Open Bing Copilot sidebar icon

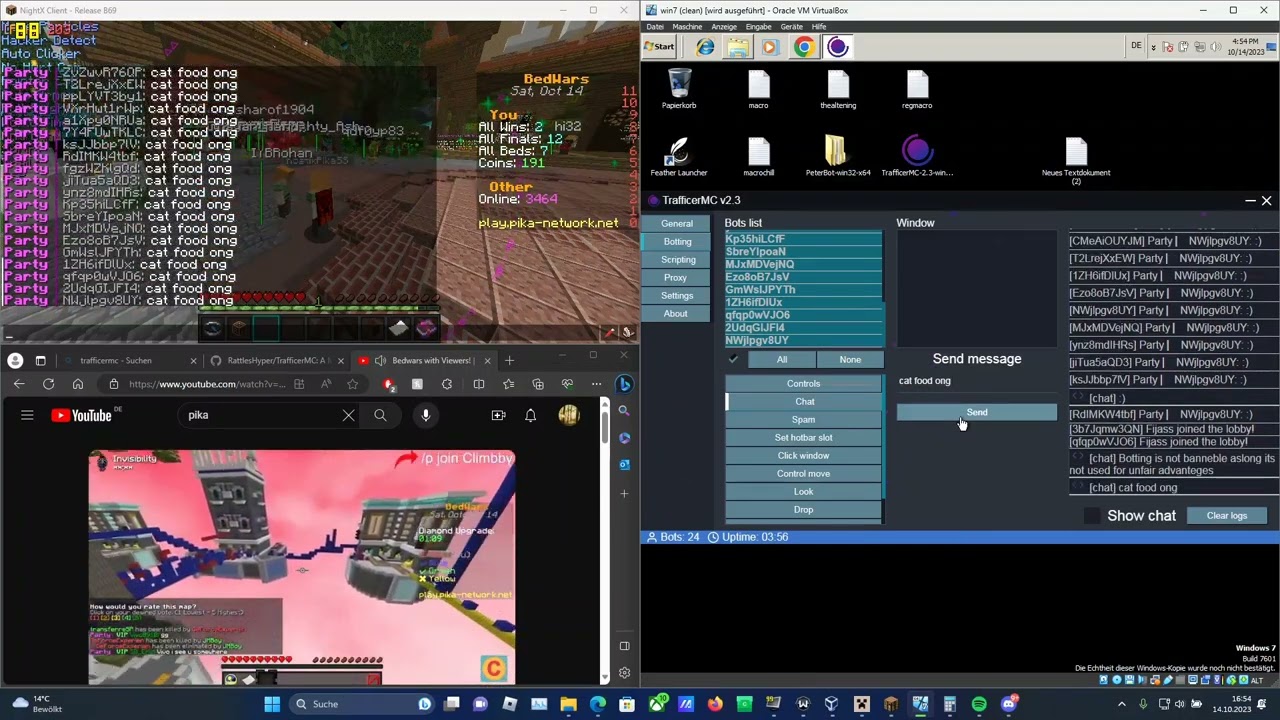(x=624, y=384)
